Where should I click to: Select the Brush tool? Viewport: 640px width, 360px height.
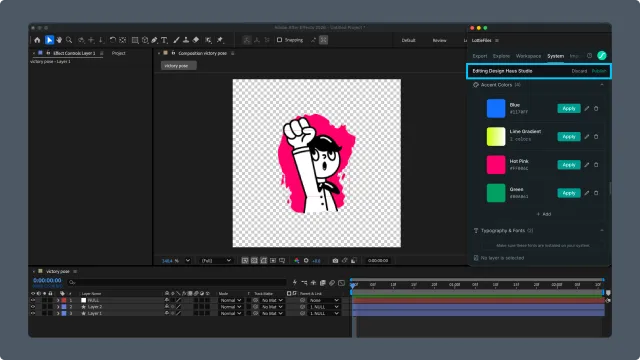pos(176,40)
